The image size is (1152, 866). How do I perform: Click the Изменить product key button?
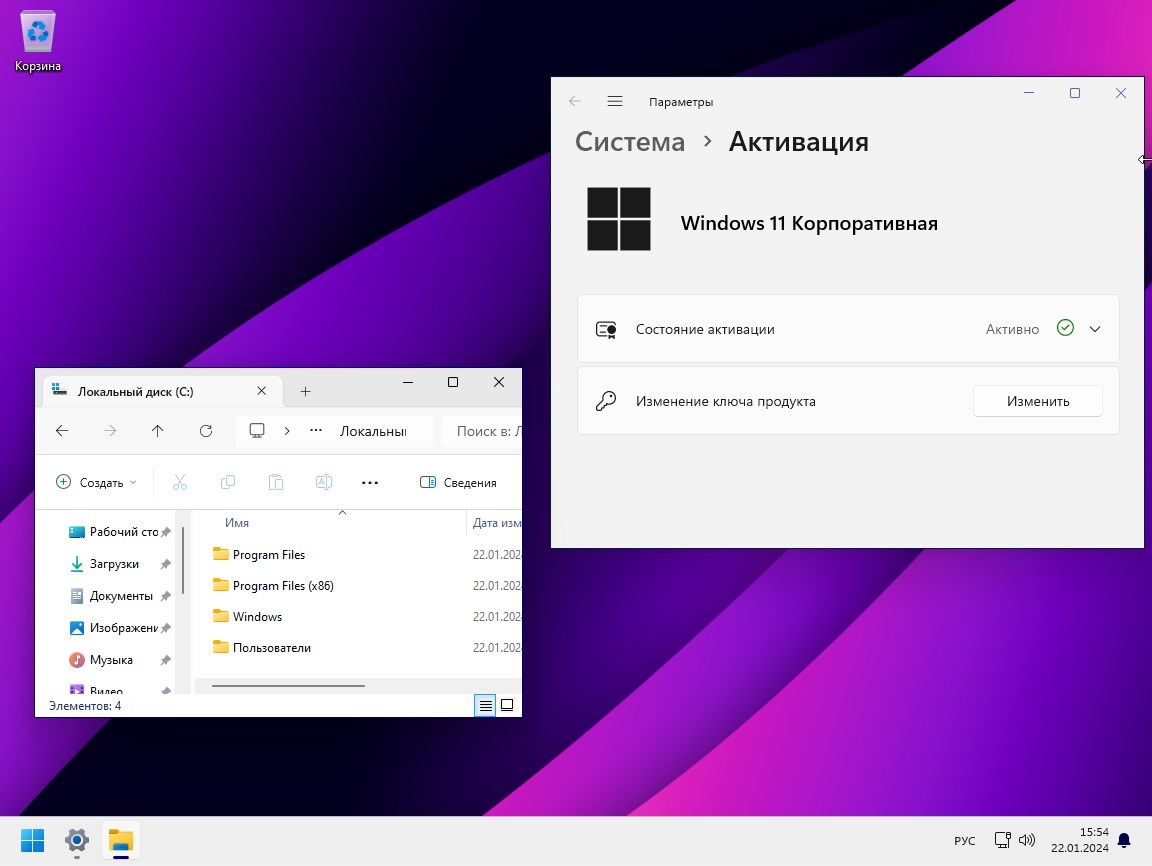[1037, 401]
